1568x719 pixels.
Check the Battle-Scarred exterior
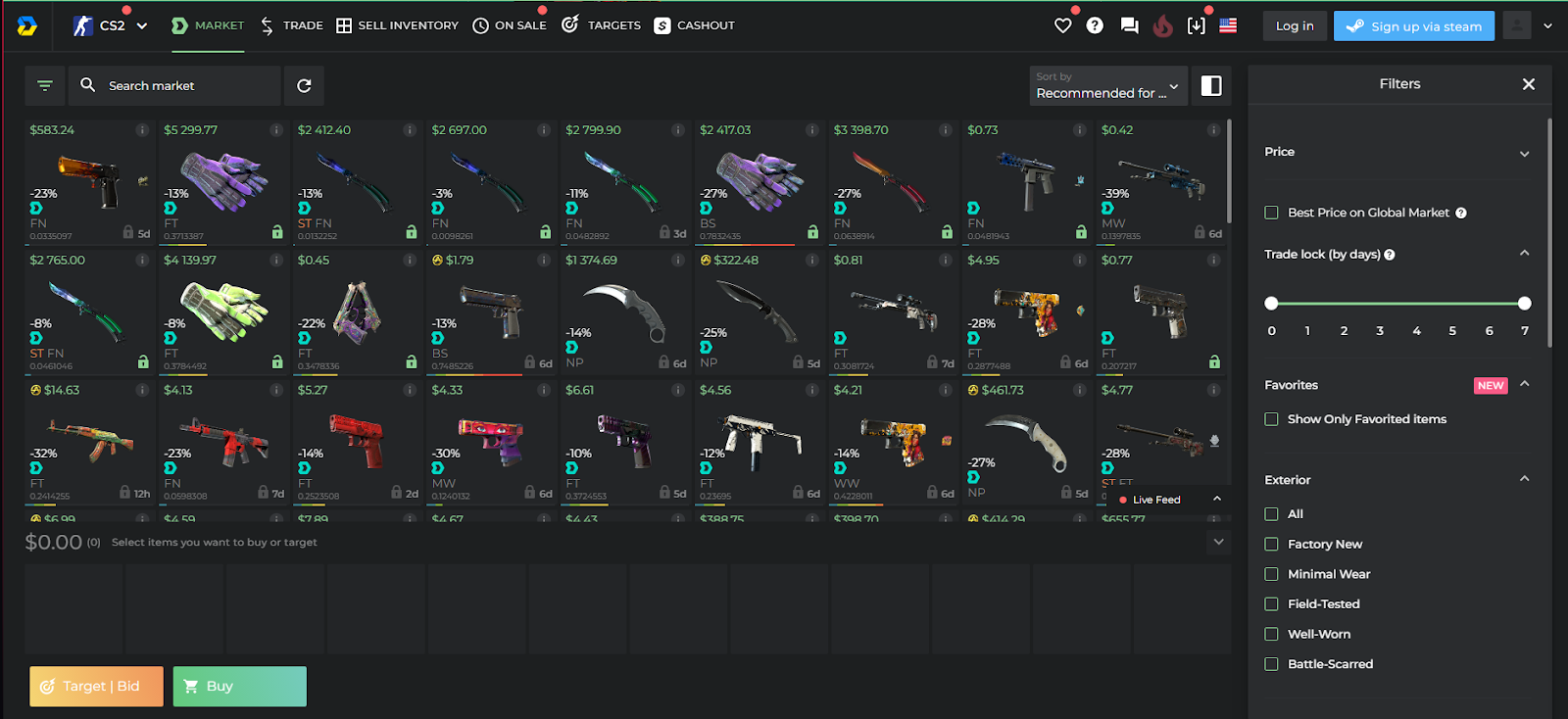1271,664
